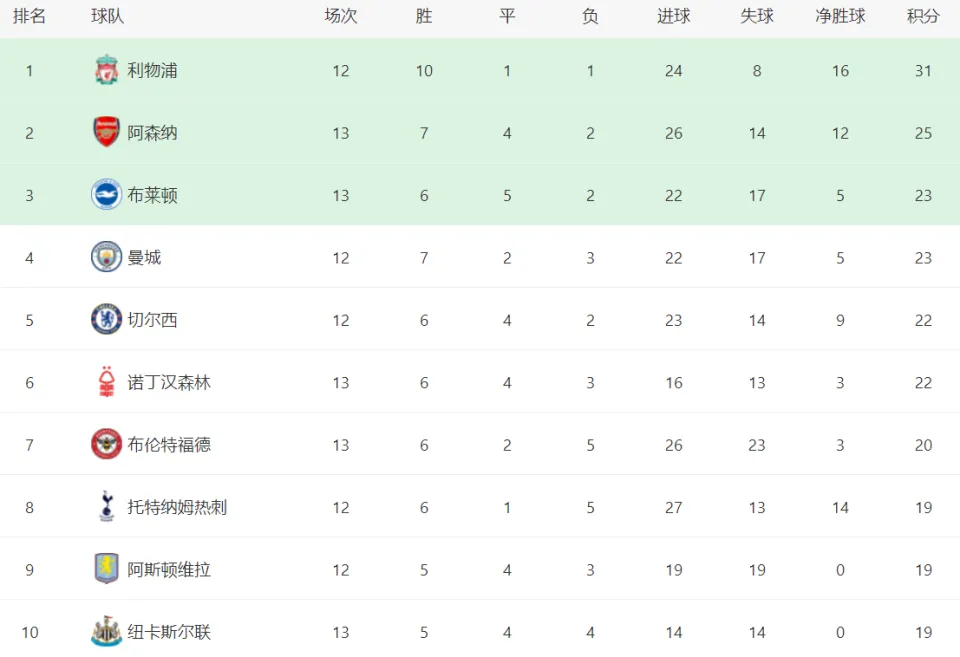Click the Brentford bee badge
The image size is (960, 657).
[x=107, y=445]
